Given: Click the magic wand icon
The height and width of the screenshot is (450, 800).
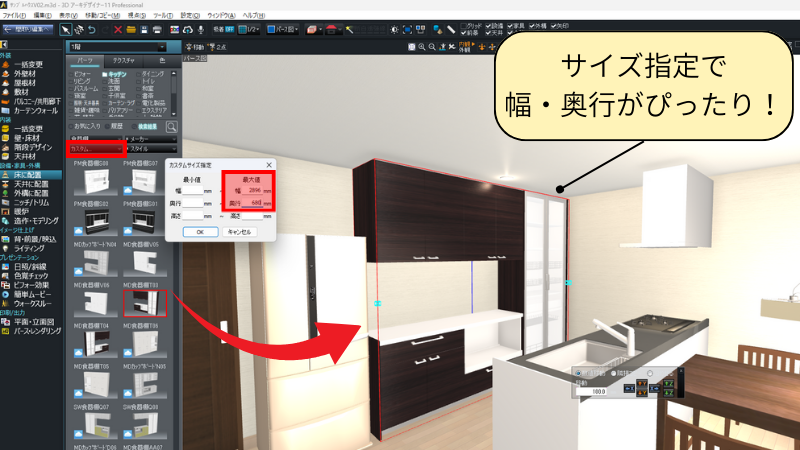Looking at the screenshot, I should (349, 30).
